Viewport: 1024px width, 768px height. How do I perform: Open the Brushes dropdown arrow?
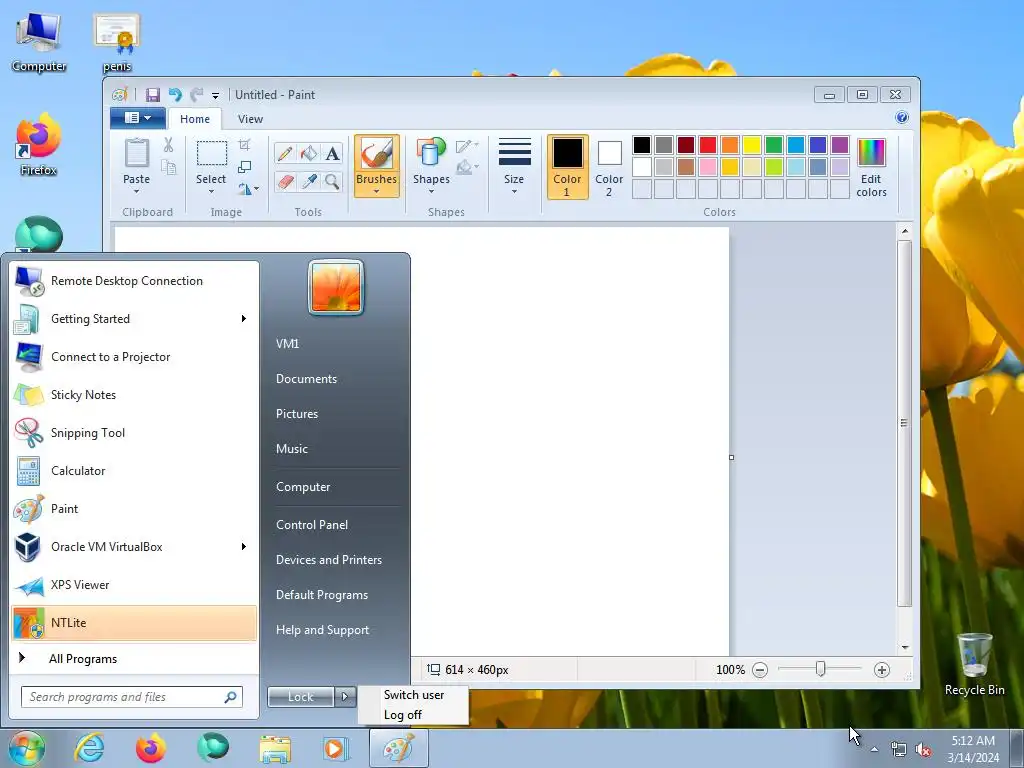coord(377,191)
